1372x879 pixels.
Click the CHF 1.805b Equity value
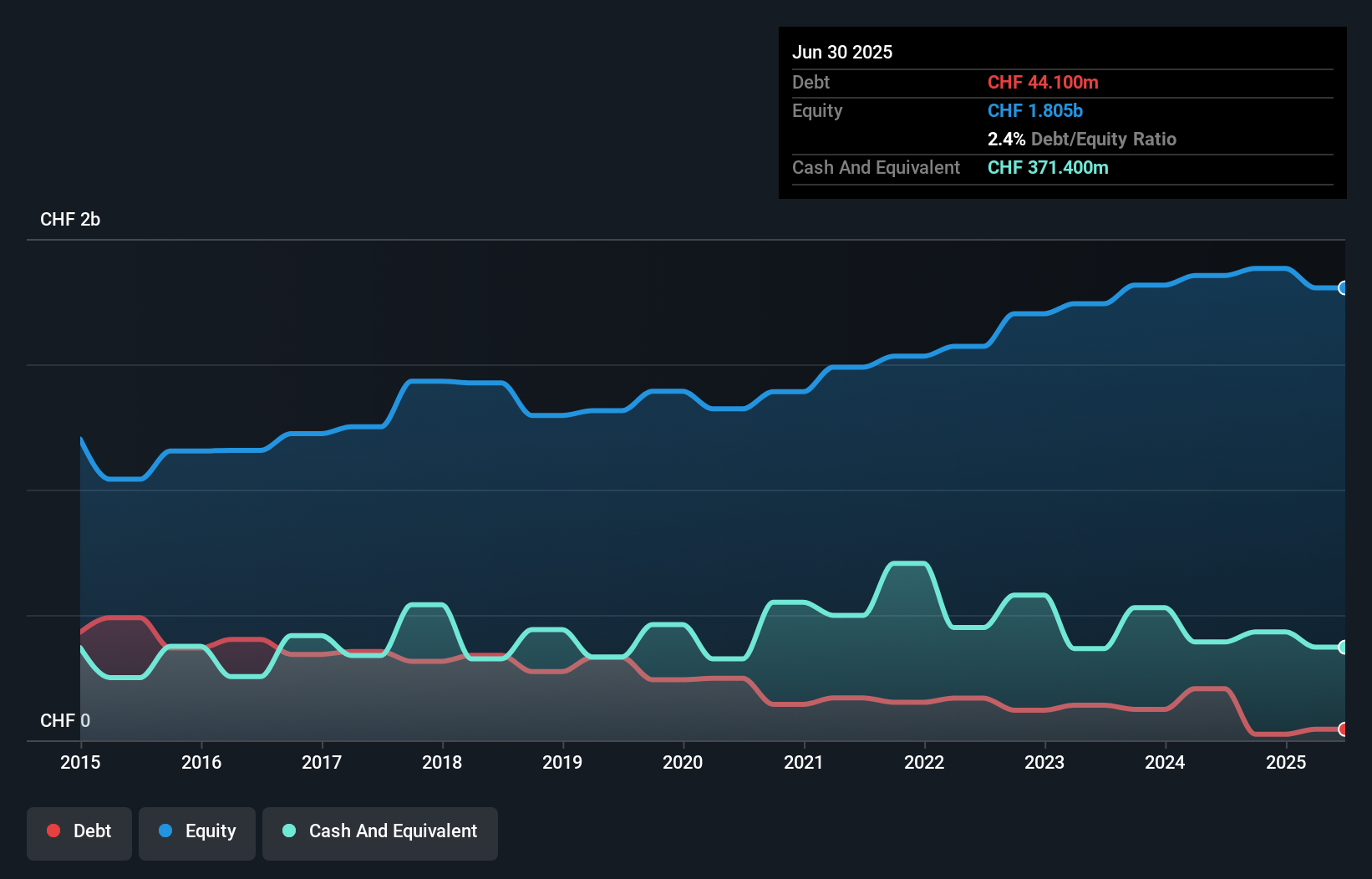1035,110
